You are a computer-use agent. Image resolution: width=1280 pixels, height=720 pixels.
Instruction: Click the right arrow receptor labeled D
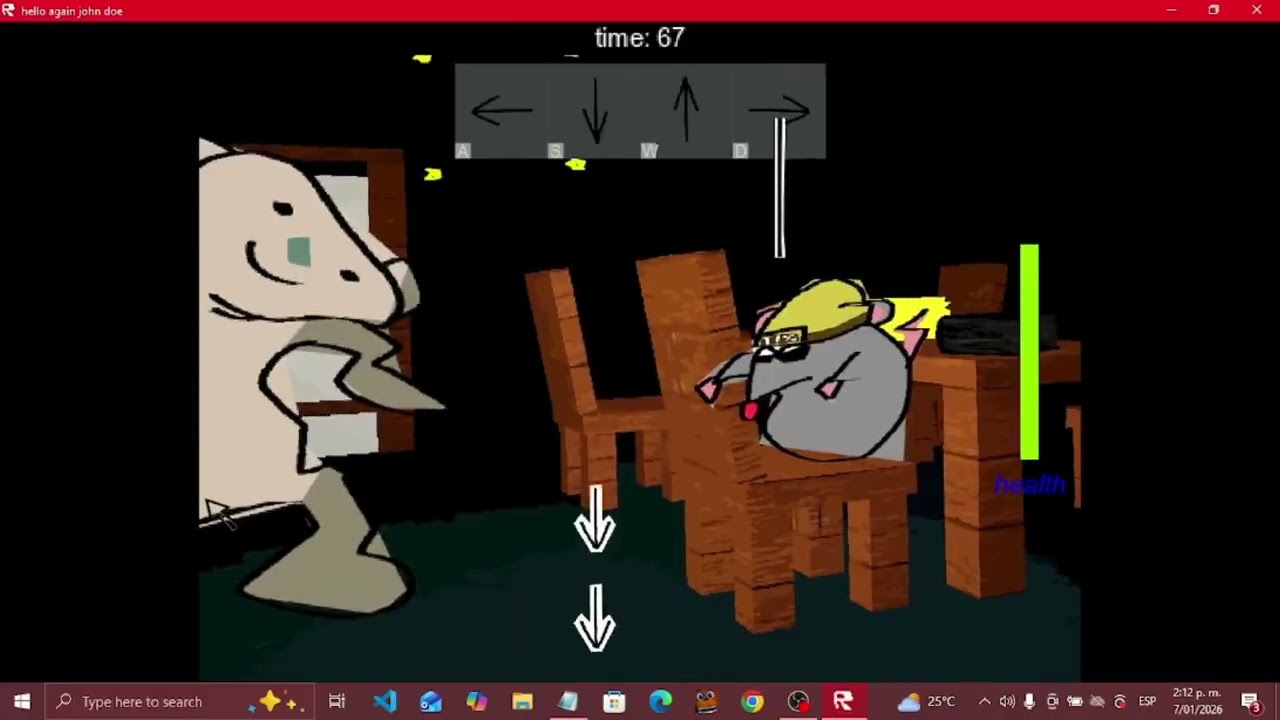(x=779, y=111)
